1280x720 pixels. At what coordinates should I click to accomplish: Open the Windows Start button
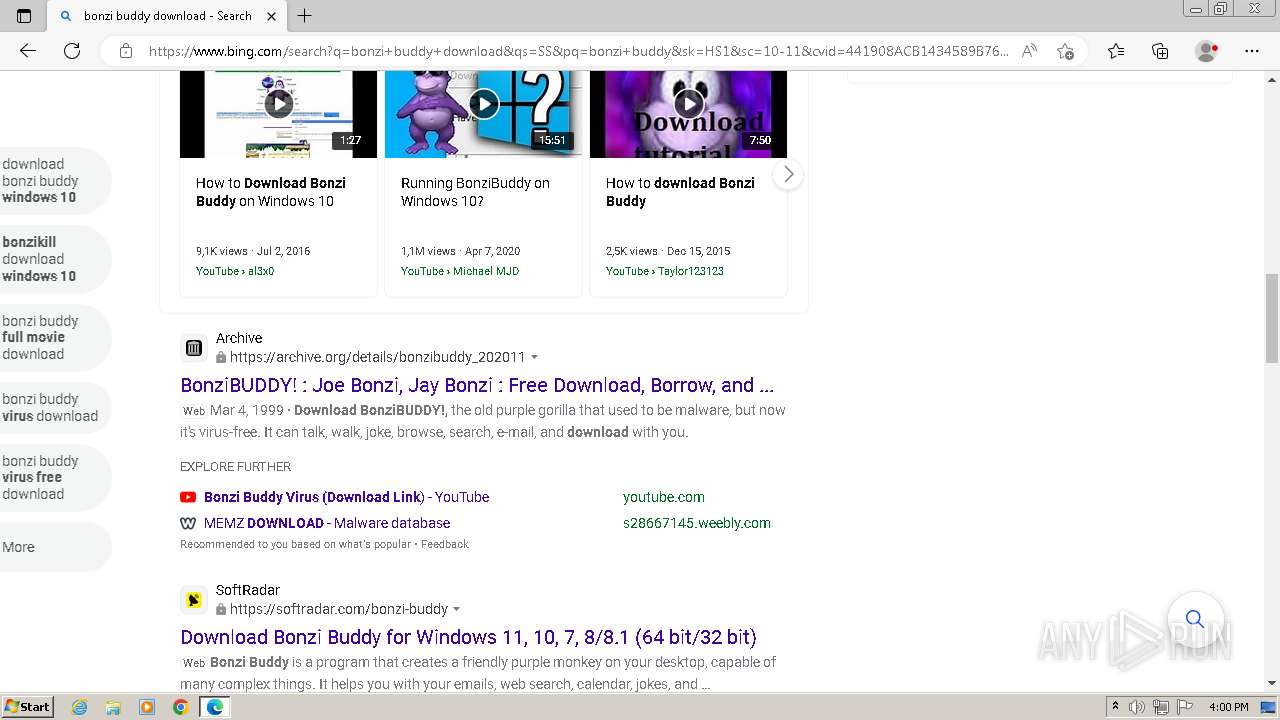click(28, 707)
